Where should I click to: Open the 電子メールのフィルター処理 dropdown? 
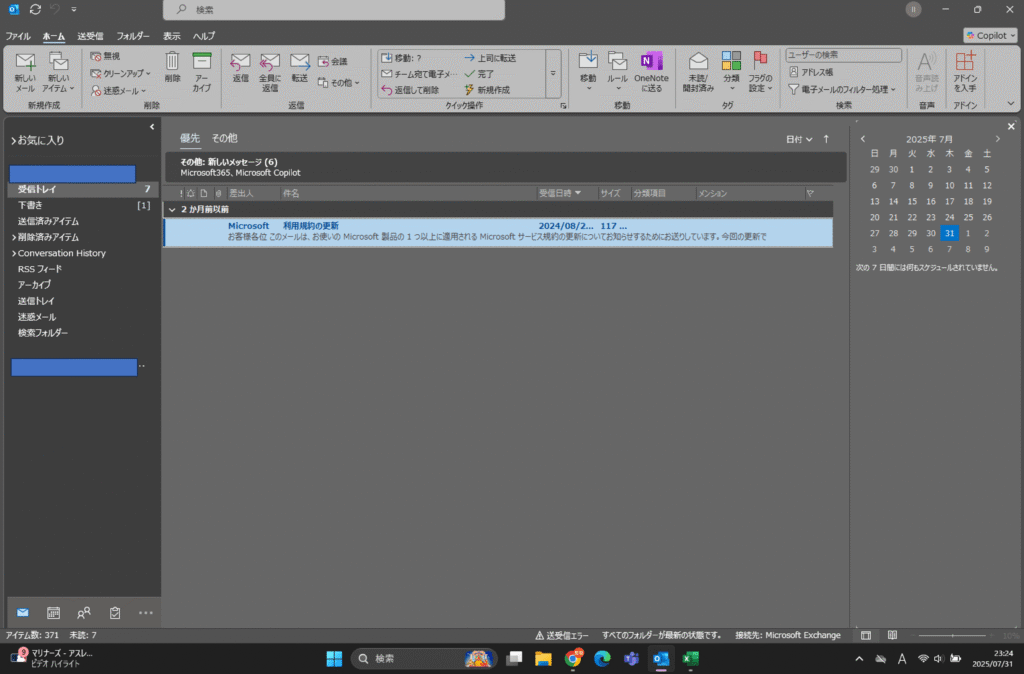(x=842, y=89)
